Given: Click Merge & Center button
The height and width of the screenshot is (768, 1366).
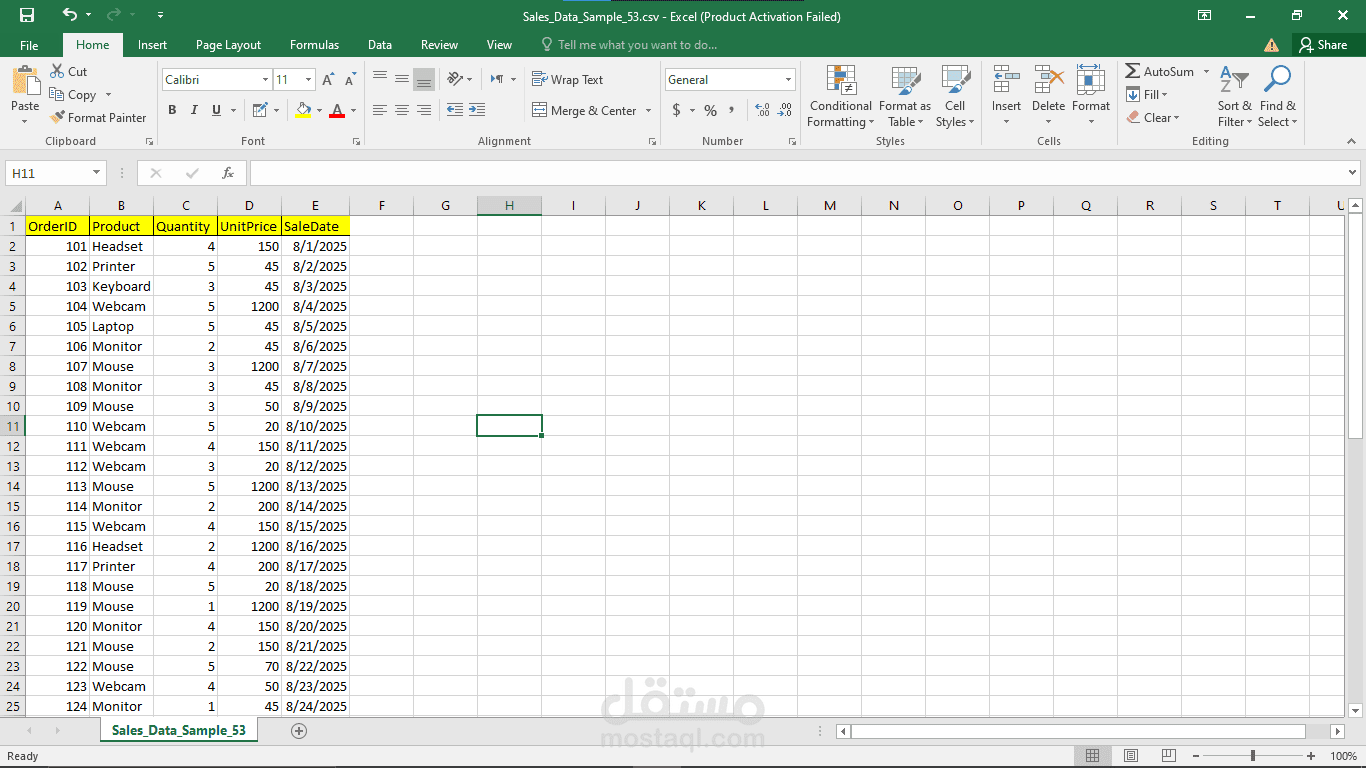Looking at the screenshot, I should [585, 110].
